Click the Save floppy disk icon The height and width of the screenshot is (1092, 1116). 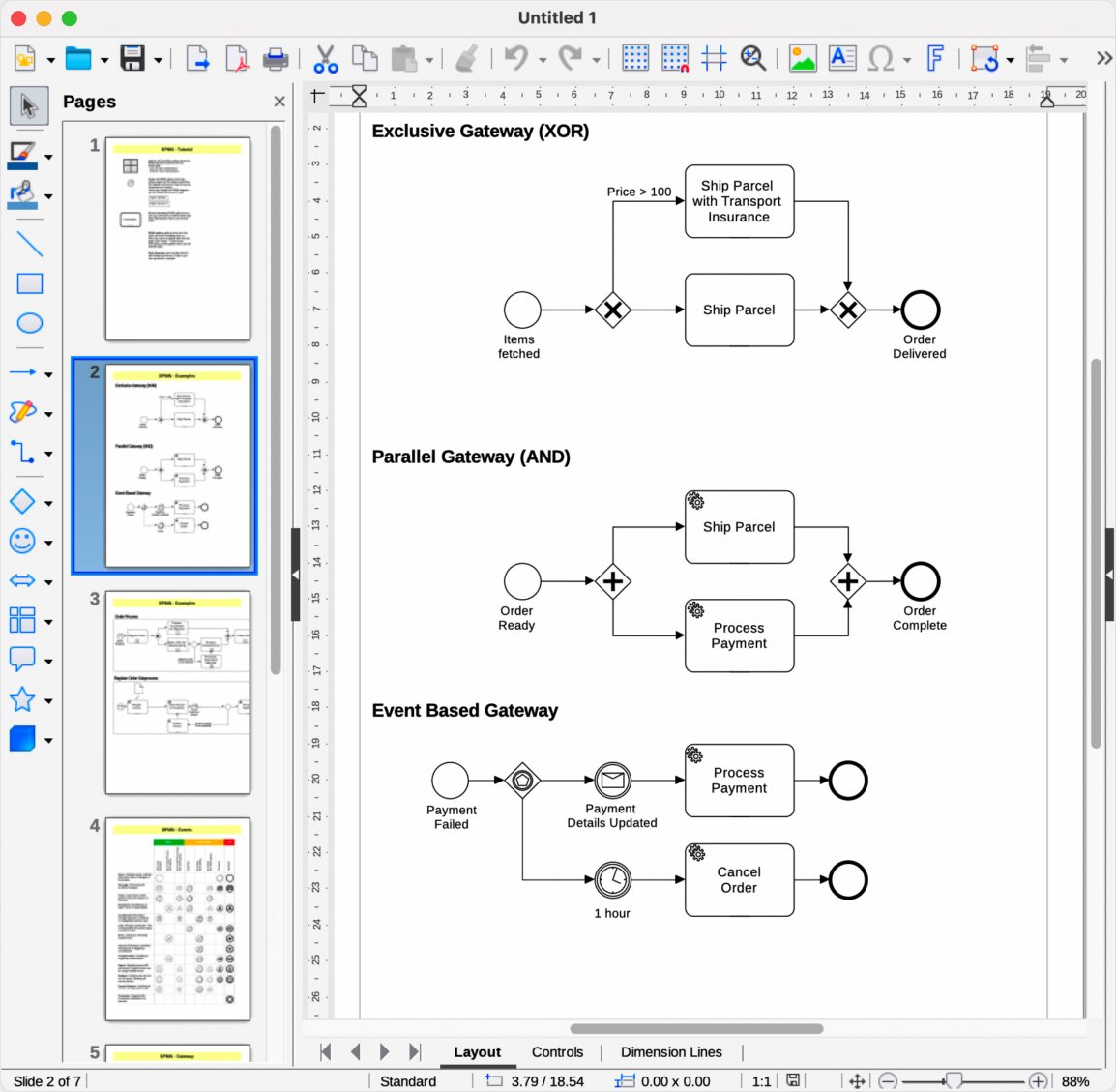[x=132, y=58]
